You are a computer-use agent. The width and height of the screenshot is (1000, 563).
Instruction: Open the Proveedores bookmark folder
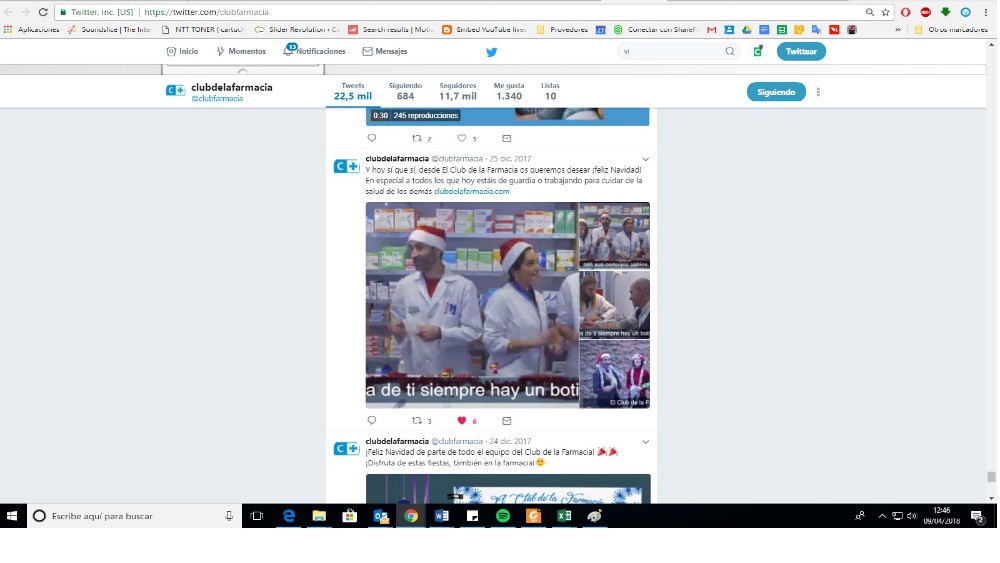pyautogui.click(x=562, y=29)
